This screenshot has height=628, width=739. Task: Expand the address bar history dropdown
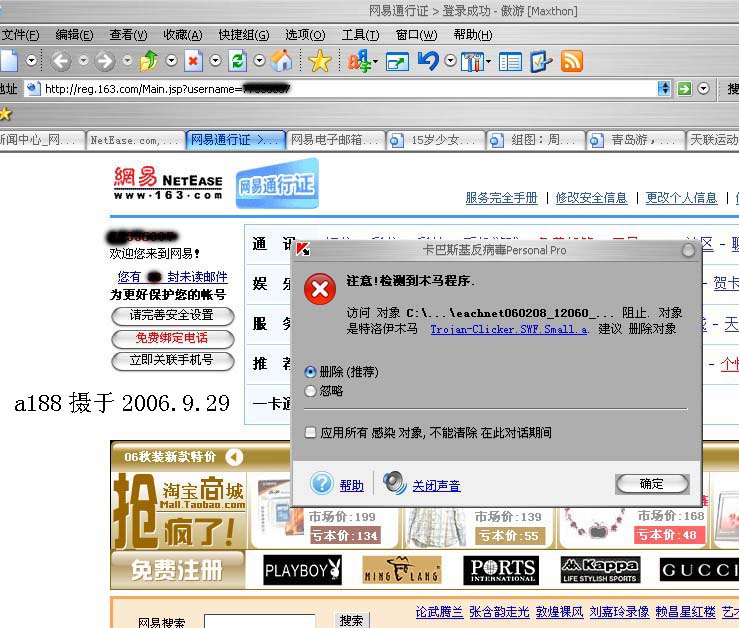click(x=664, y=88)
